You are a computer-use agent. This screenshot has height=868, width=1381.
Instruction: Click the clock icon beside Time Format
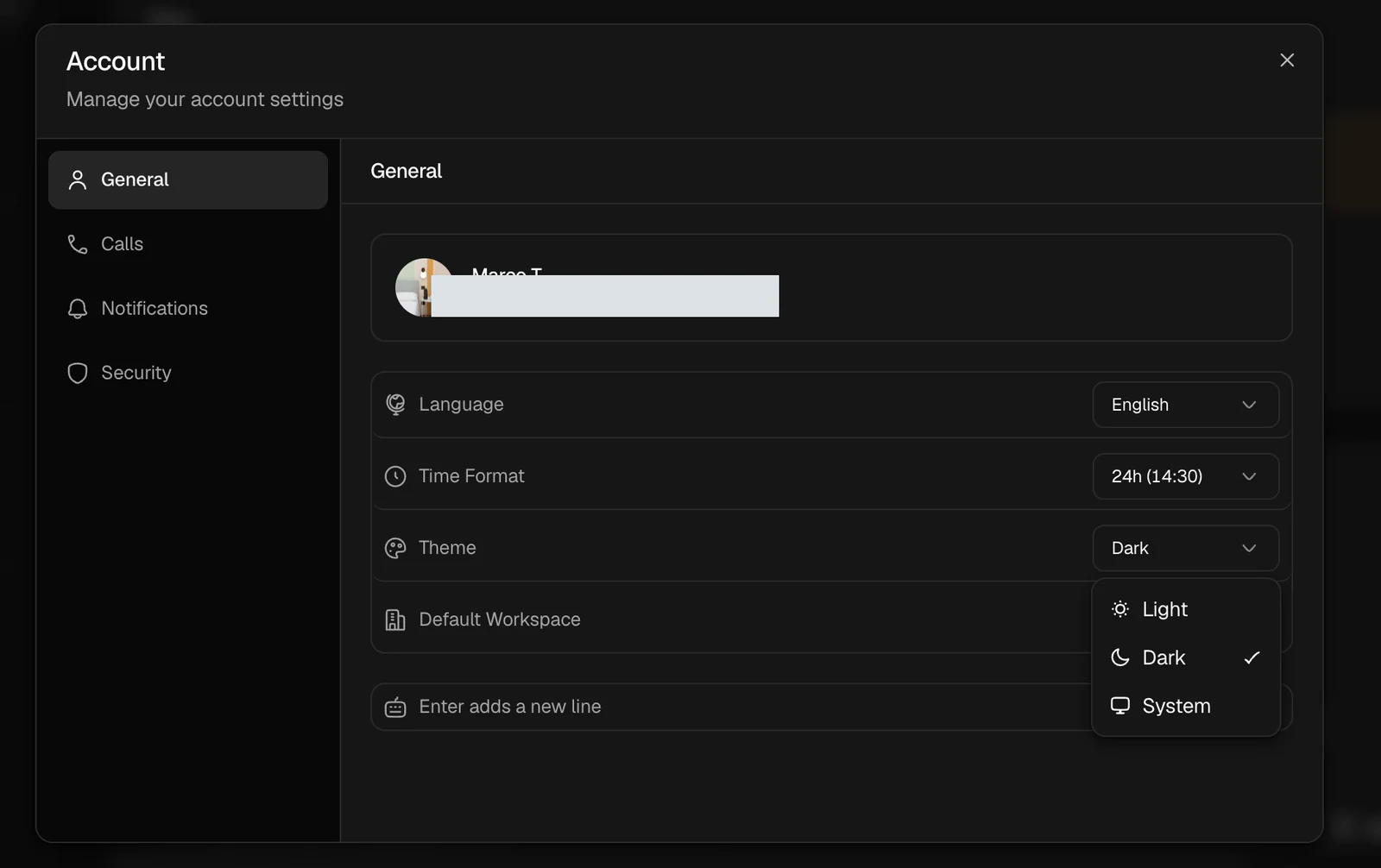395,476
